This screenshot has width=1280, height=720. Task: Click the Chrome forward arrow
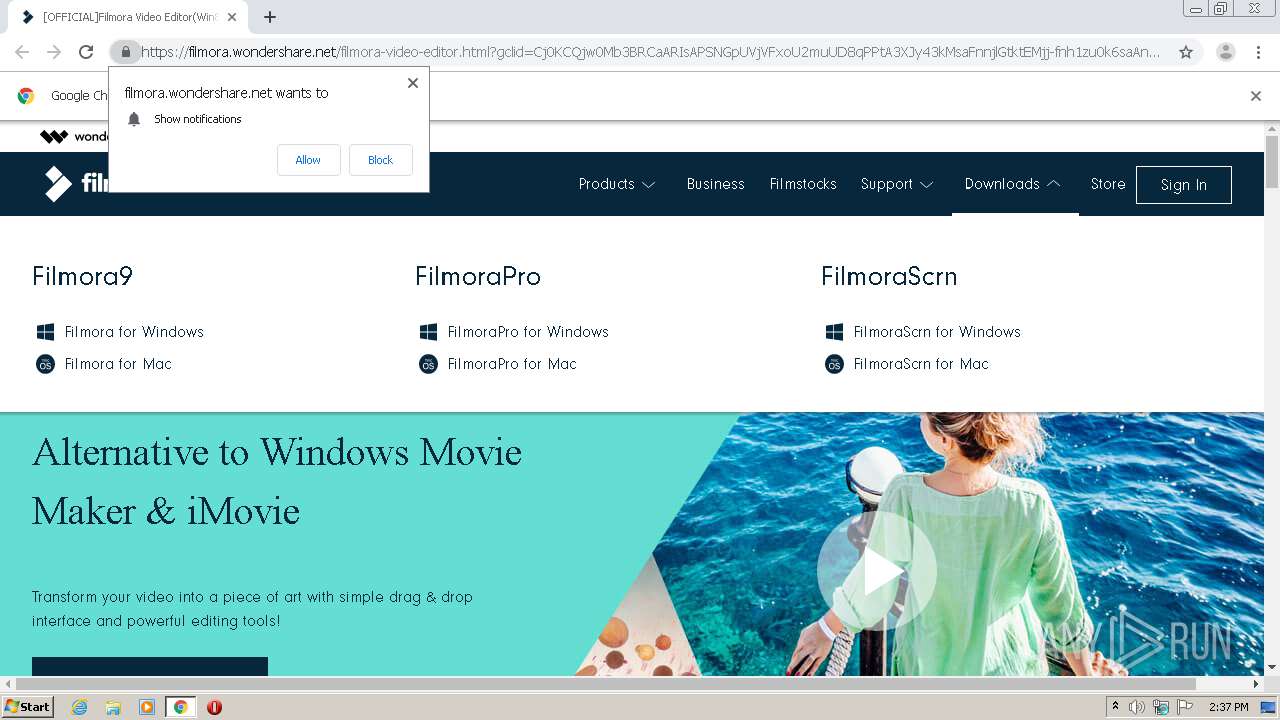(54, 52)
